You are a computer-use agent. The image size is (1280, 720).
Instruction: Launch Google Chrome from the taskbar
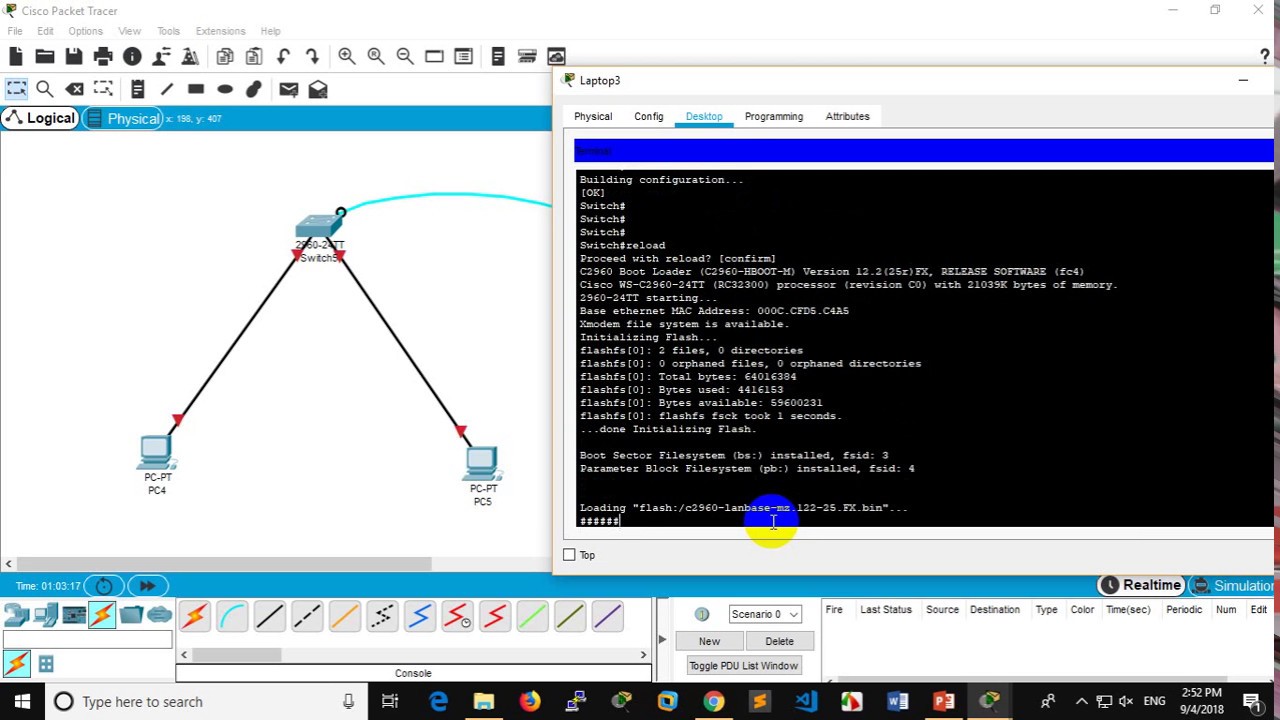click(713, 702)
